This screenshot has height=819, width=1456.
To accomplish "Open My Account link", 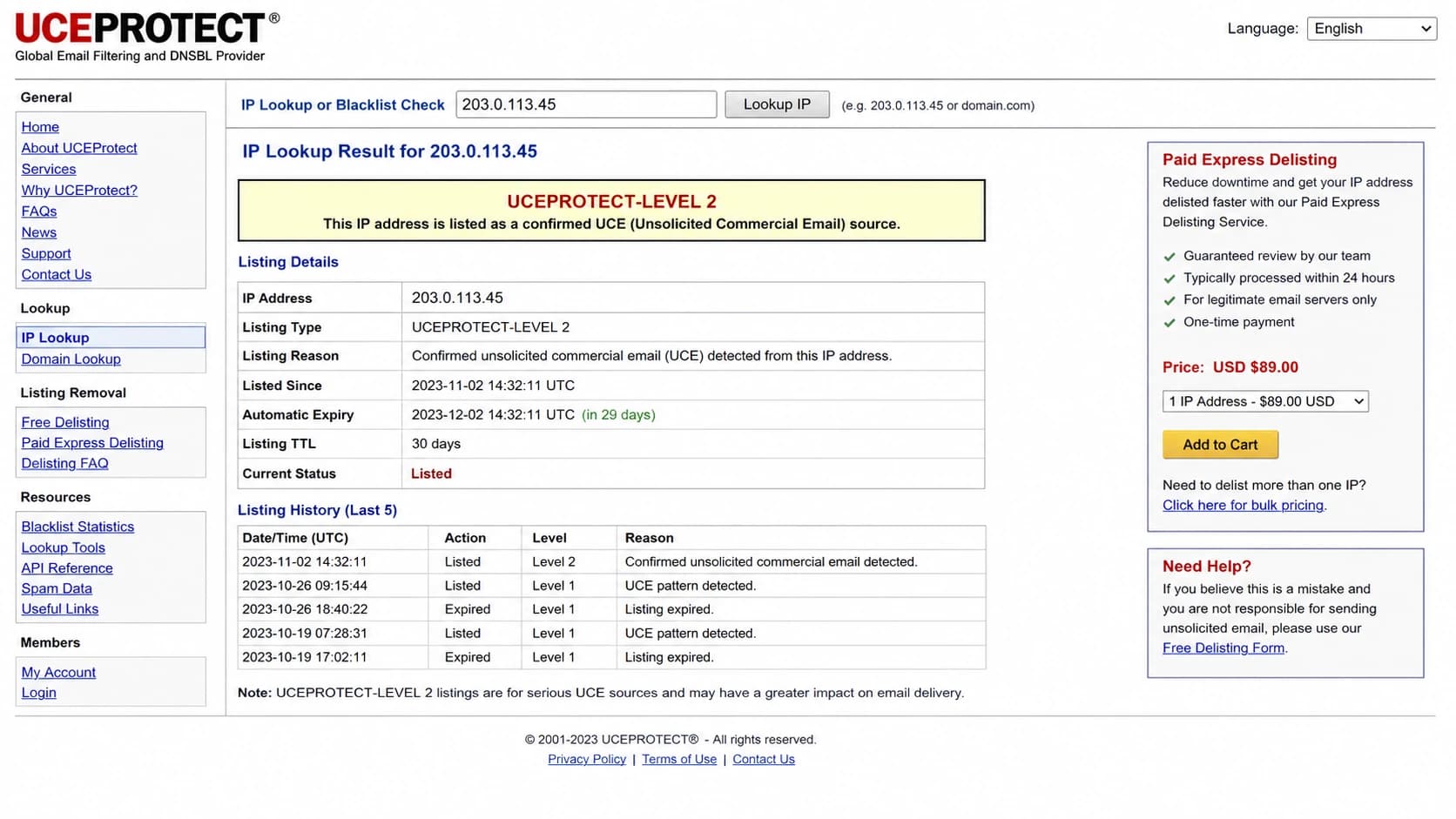I will coord(58,673).
